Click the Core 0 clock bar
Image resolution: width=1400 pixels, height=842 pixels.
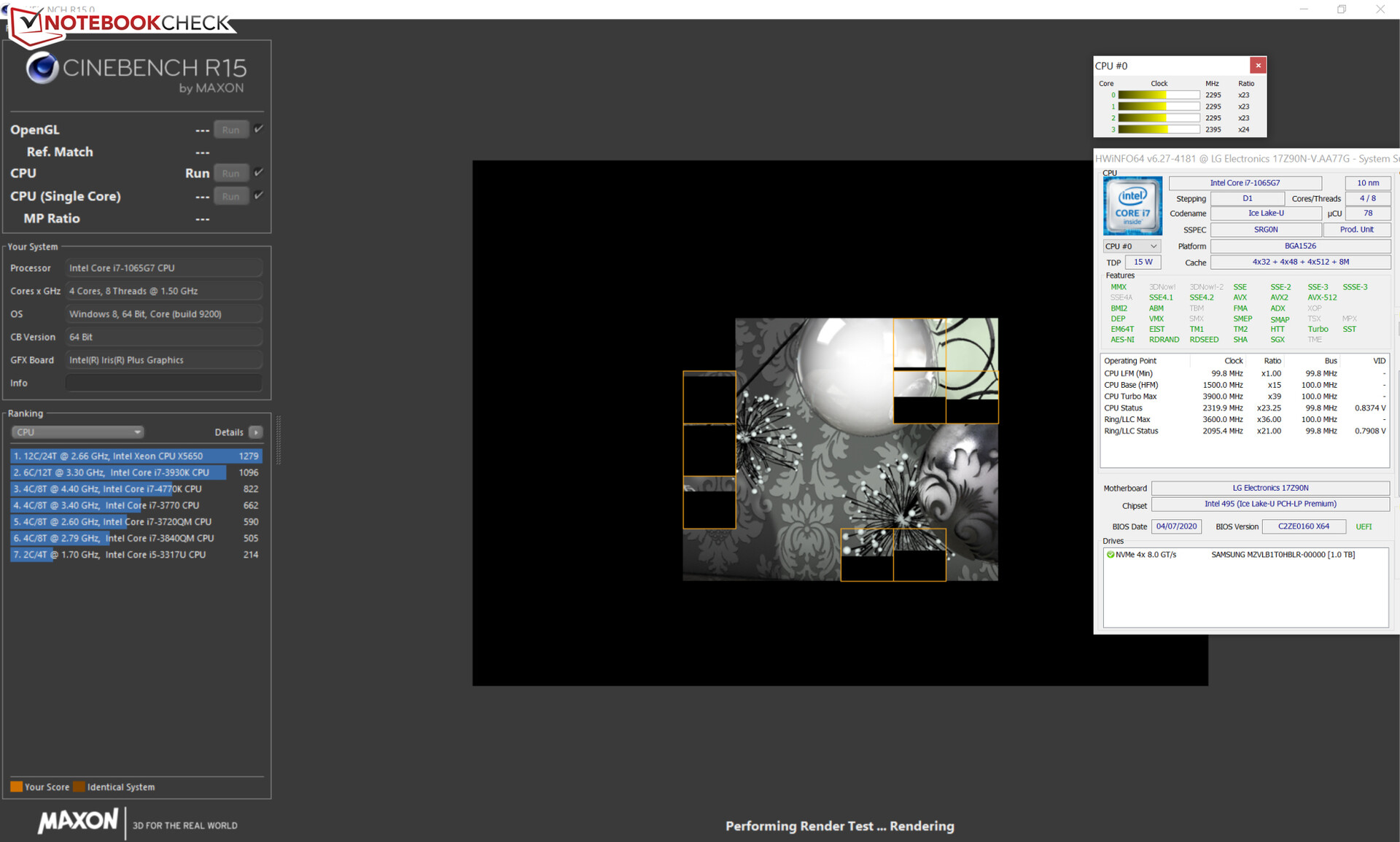[x=1158, y=95]
